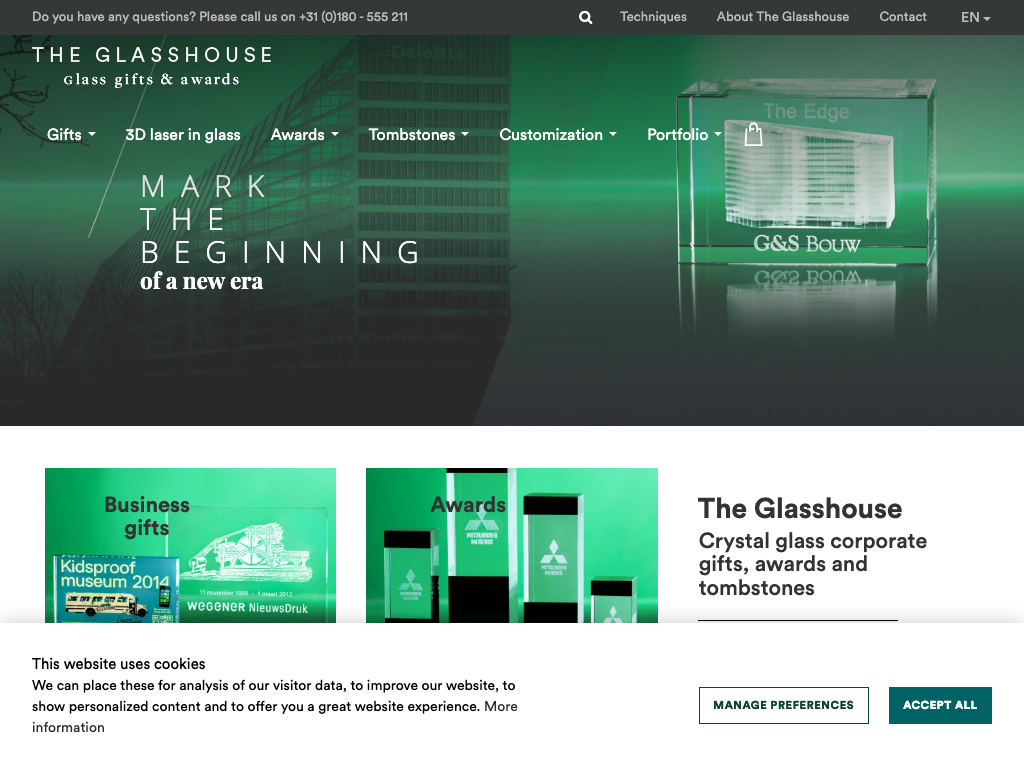
Task: Click Manage Preferences button
Action: pos(783,705)
